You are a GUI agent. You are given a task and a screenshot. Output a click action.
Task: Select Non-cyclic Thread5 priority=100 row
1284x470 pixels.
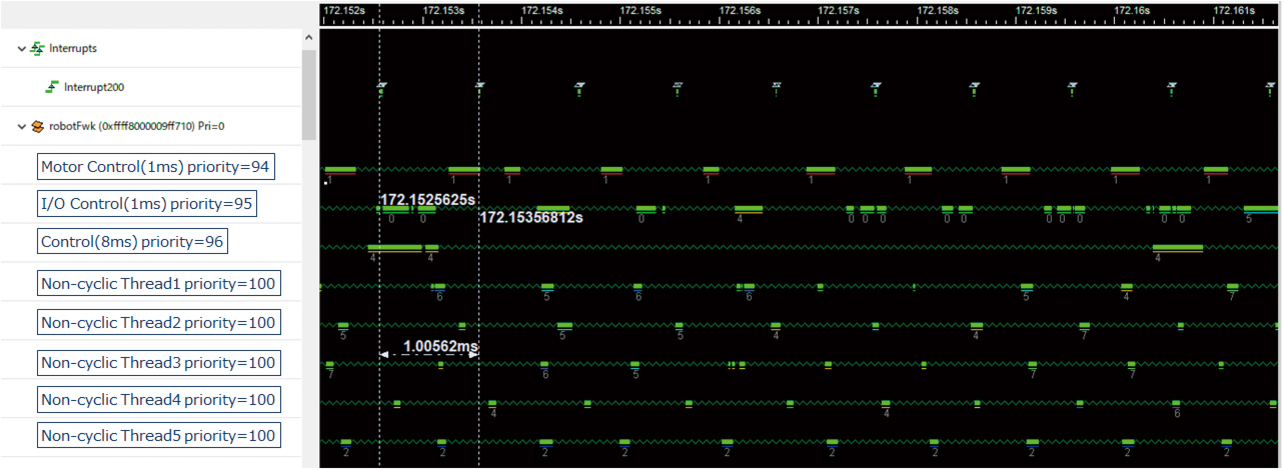click(158, 436)
